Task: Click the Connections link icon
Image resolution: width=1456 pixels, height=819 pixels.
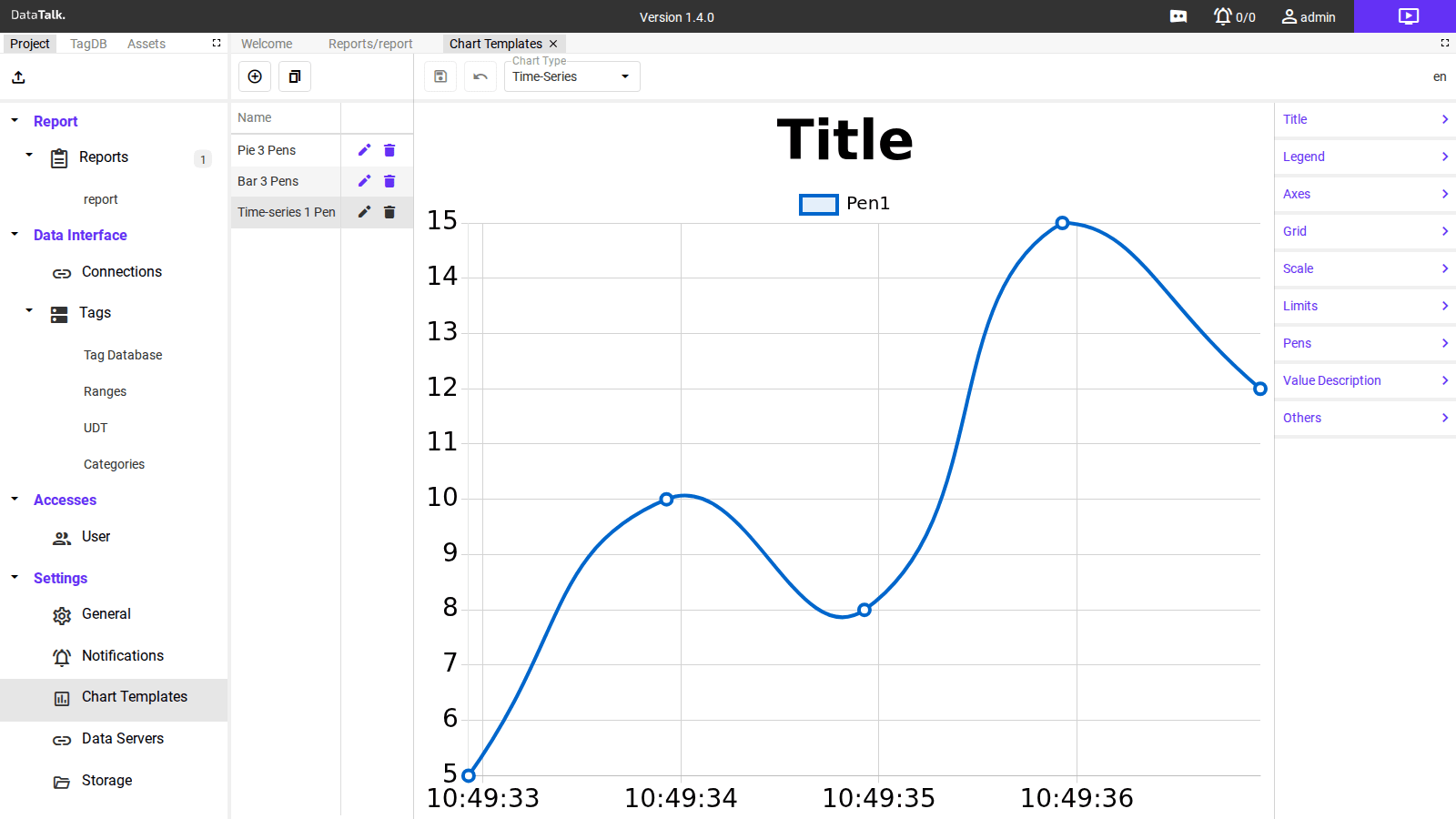Action: coord(62,273)
